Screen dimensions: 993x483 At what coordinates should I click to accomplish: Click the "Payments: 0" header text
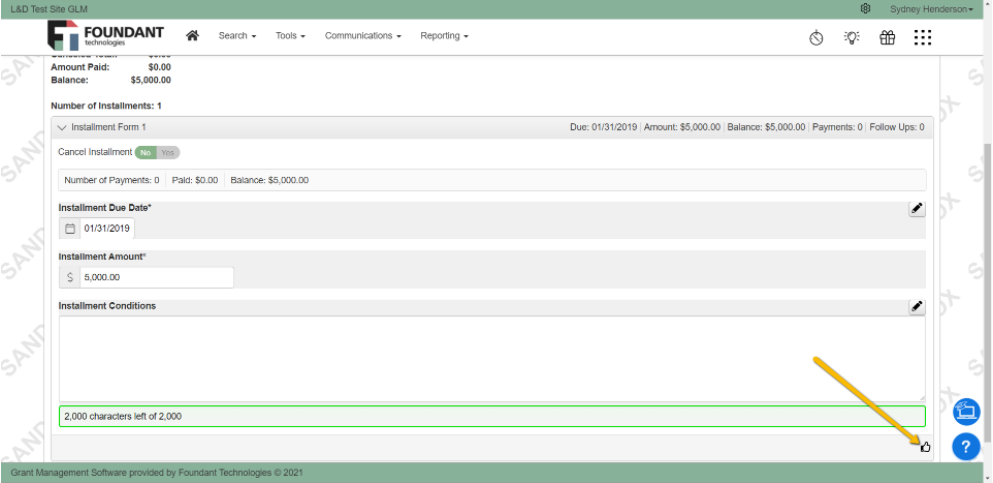click(x=837, y=127)
